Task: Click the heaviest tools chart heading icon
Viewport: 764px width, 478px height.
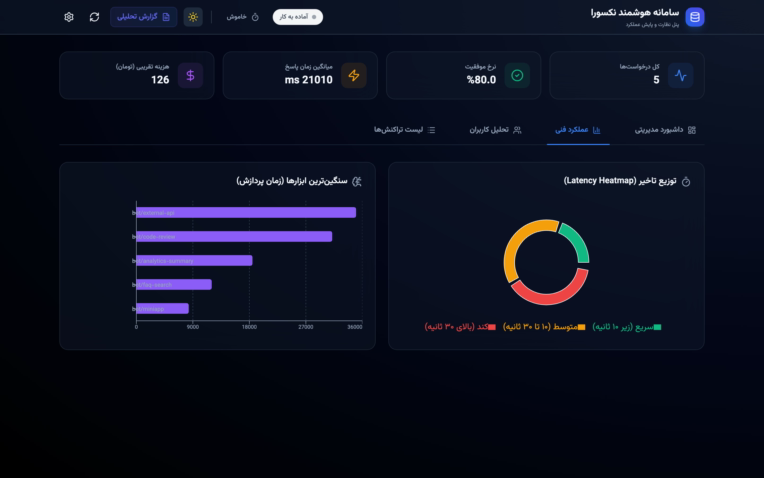Action: (357, 182)
